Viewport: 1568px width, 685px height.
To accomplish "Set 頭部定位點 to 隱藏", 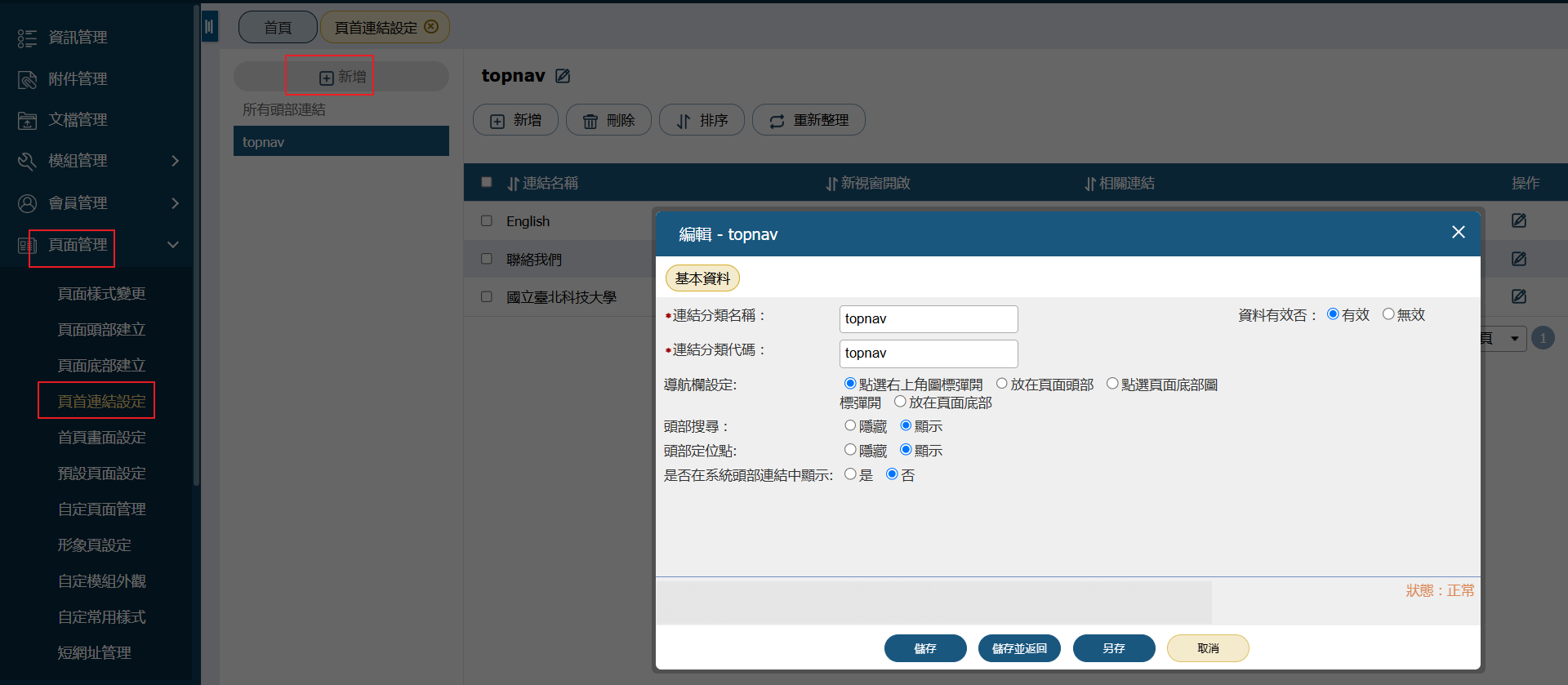I will [850, 450].
